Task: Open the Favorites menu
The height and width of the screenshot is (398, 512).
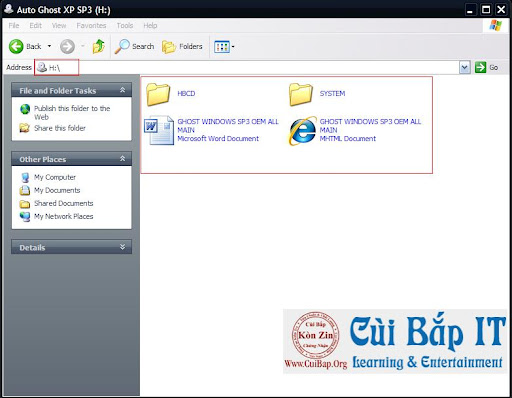Action: click(x=91, y=26)
